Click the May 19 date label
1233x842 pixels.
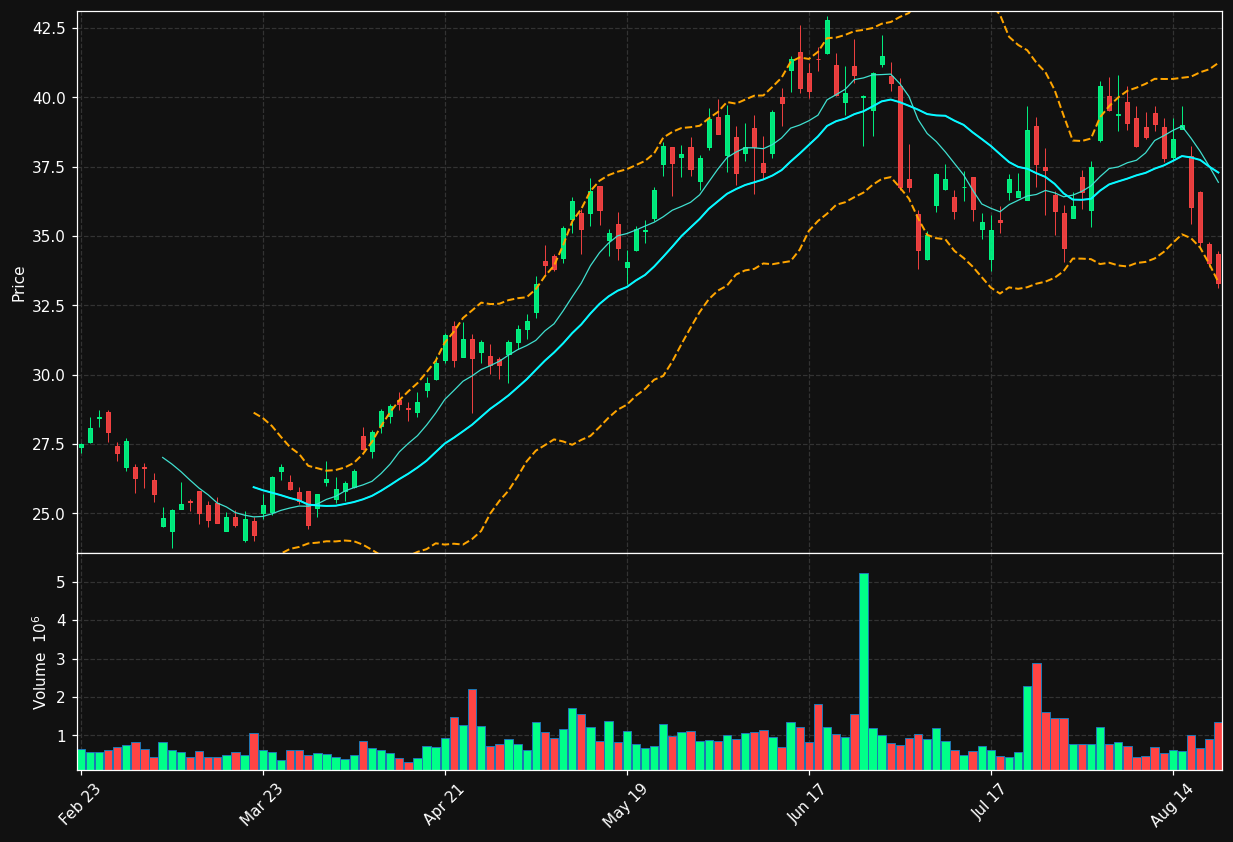click(x=625, y=805)
